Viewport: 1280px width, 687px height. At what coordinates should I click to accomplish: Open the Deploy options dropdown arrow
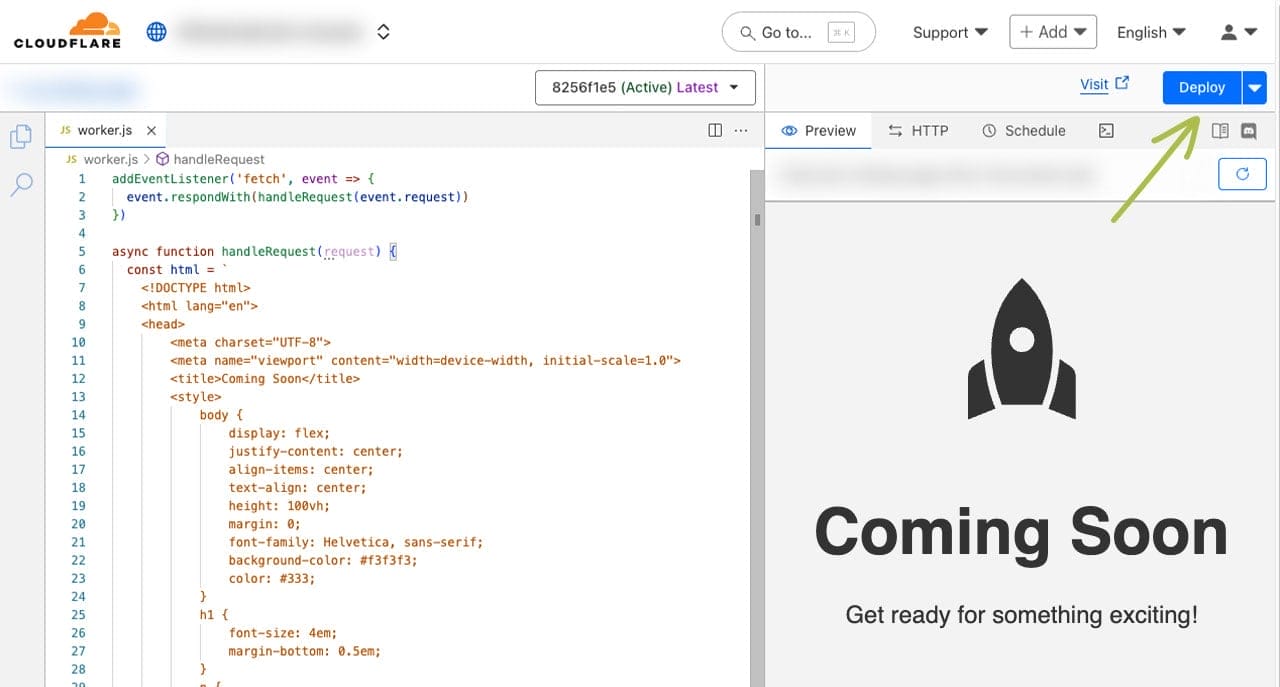1255,88
